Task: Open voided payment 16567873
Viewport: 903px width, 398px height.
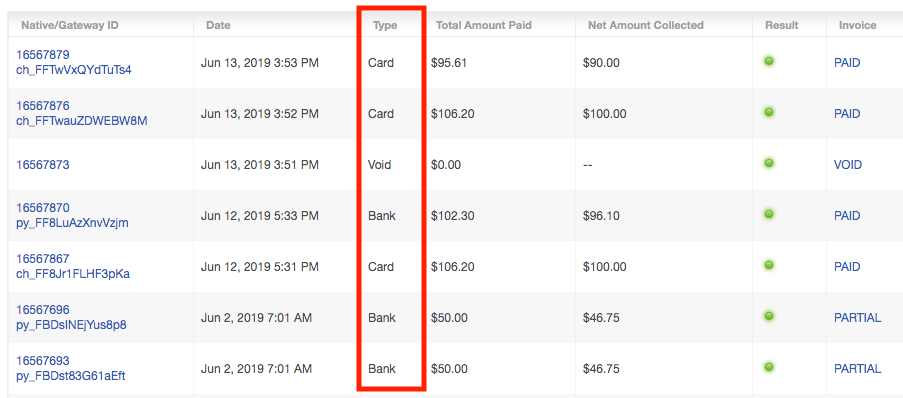Action: pyautogui.click(x=43, y=165)
